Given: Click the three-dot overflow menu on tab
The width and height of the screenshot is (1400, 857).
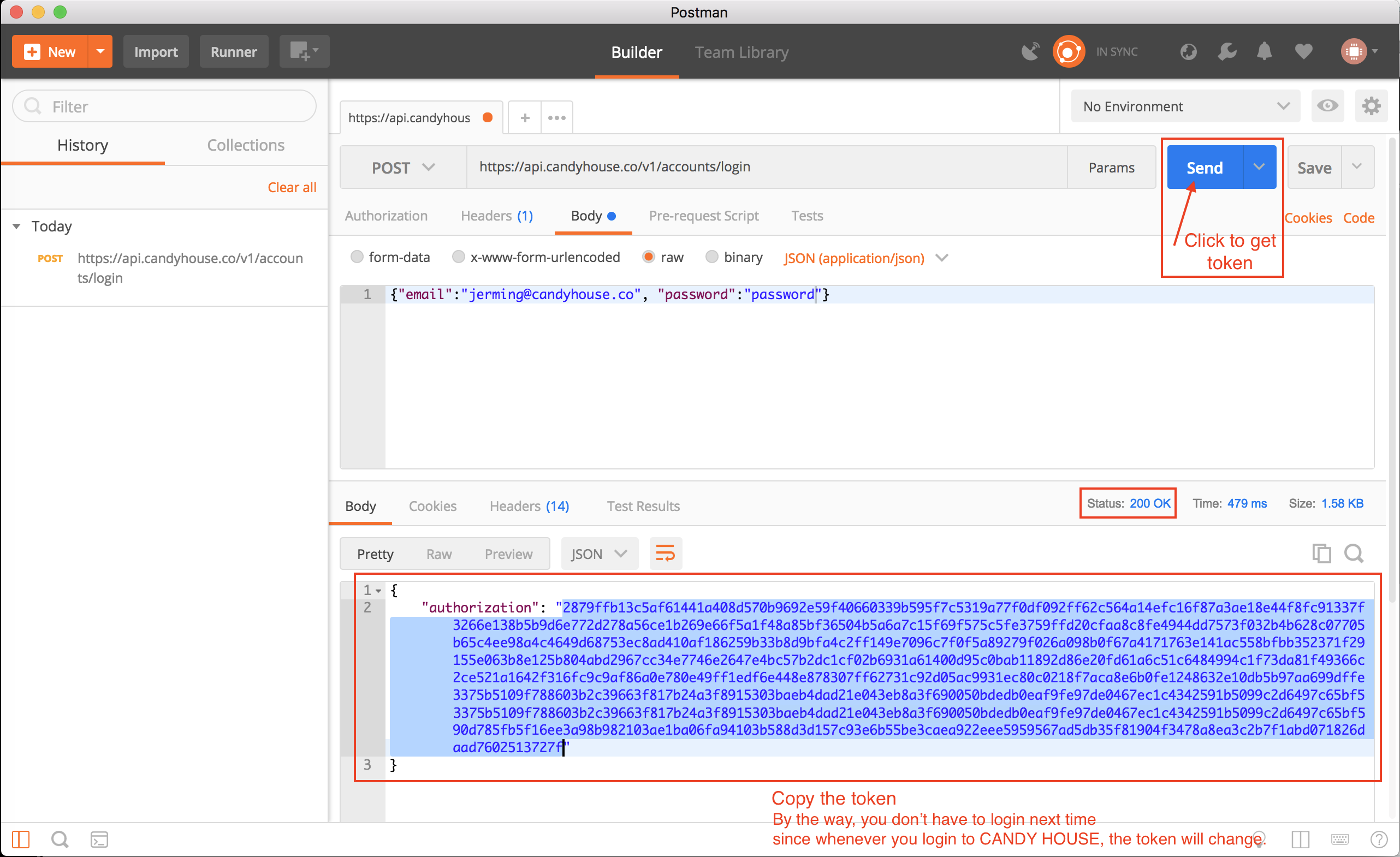Looking at the screenshot, I should (558, 117).
